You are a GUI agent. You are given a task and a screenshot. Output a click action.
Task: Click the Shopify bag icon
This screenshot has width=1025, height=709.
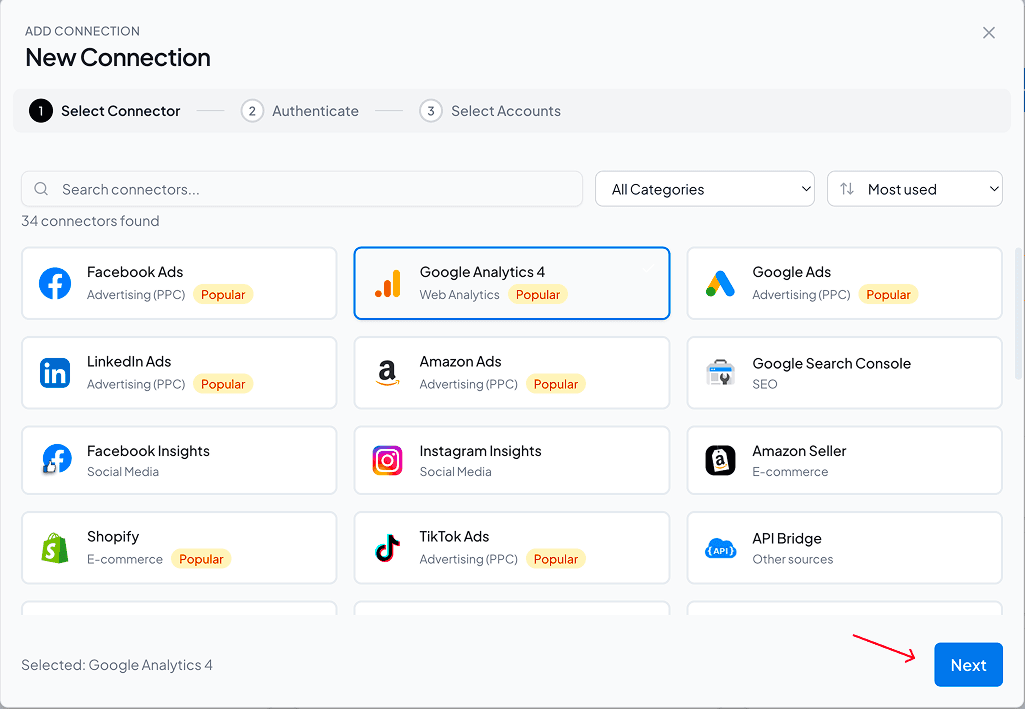[55, 548]
